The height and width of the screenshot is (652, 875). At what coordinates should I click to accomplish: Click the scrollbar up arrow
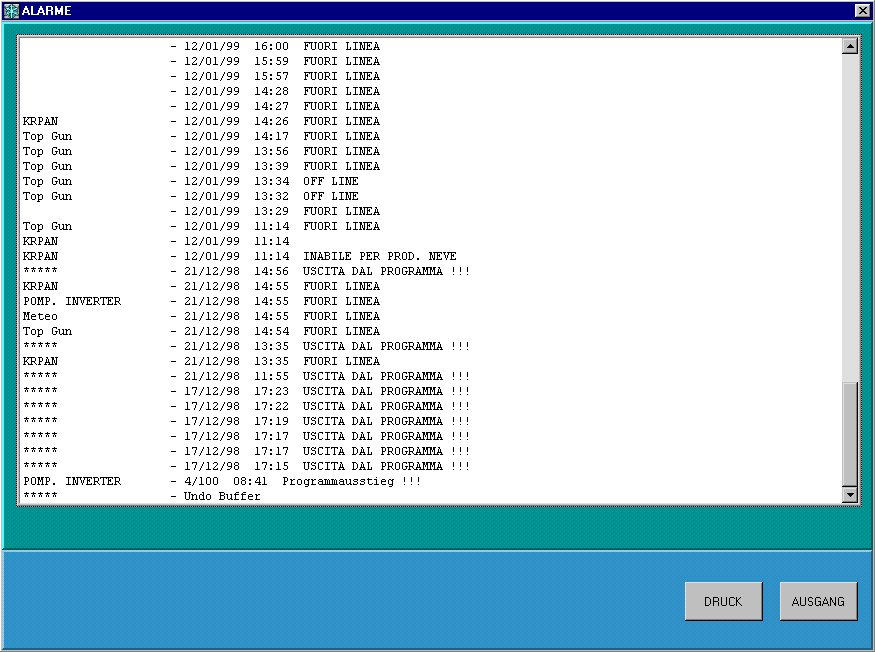850,46
